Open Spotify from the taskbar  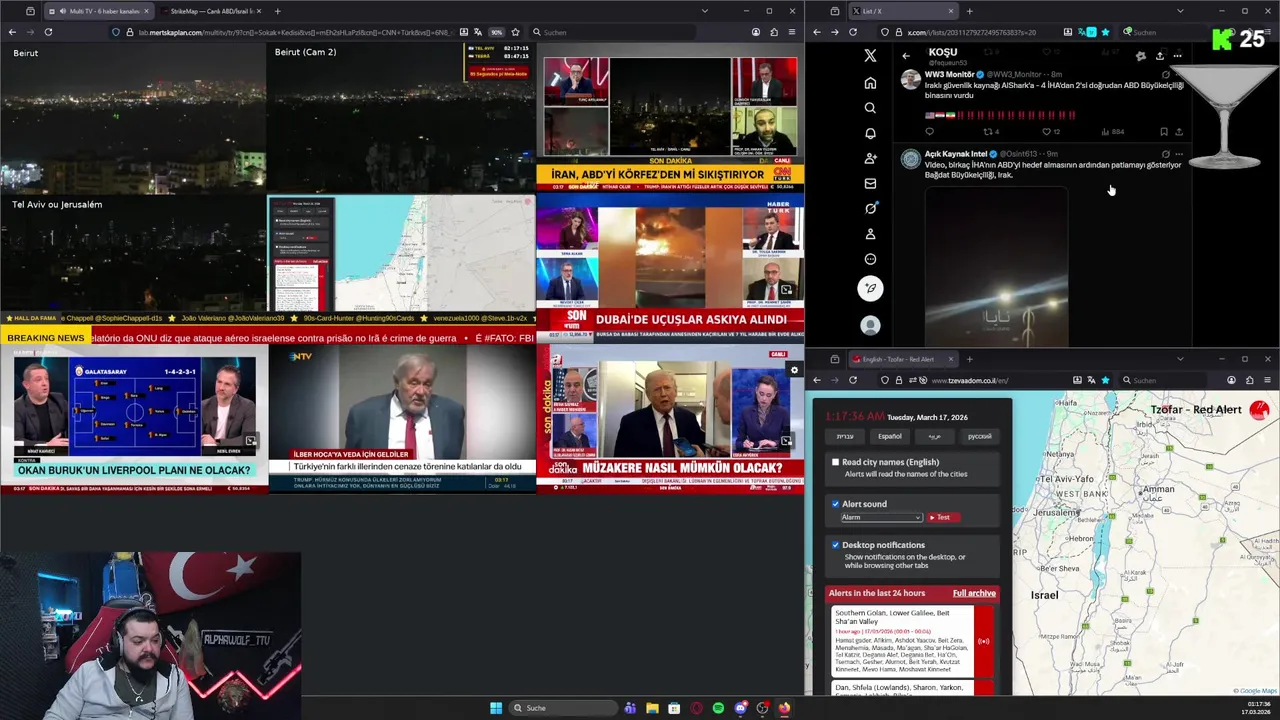click(x=718, y=708)
